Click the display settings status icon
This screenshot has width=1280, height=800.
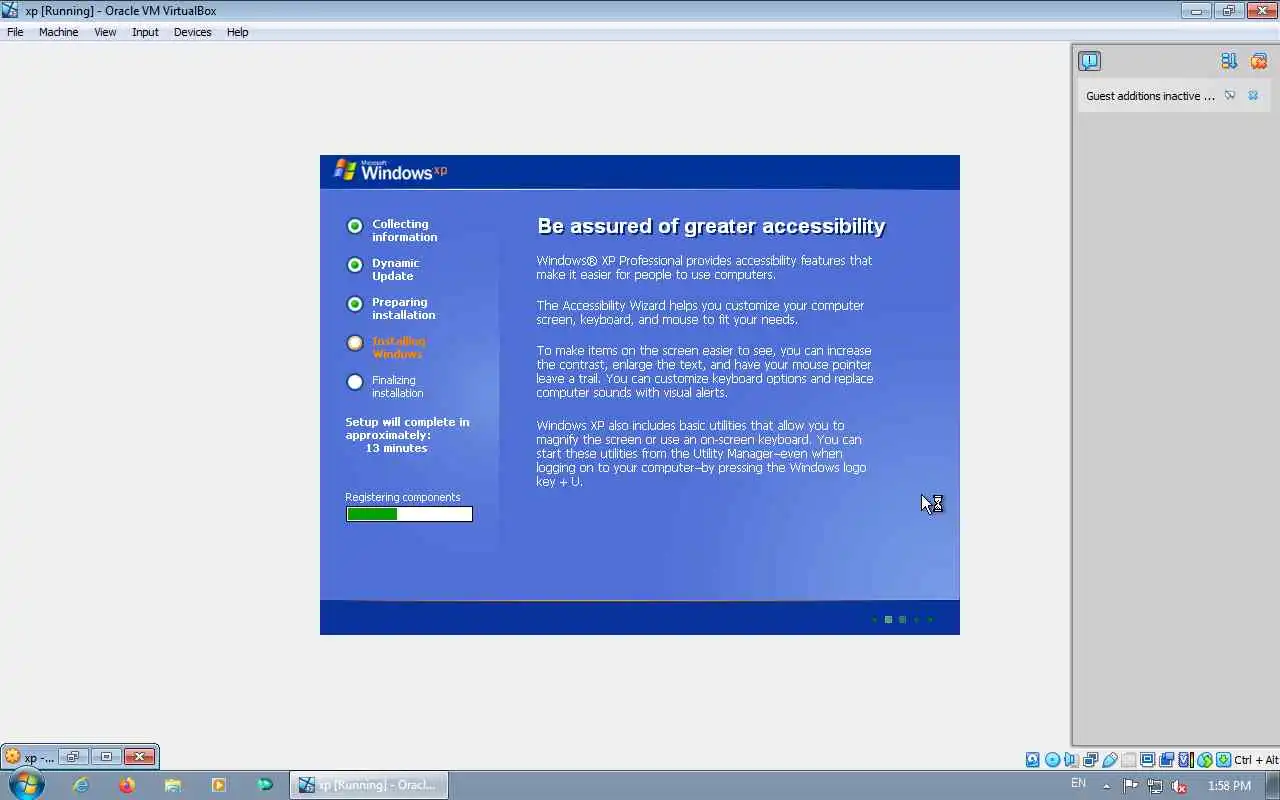(1147, 760)
